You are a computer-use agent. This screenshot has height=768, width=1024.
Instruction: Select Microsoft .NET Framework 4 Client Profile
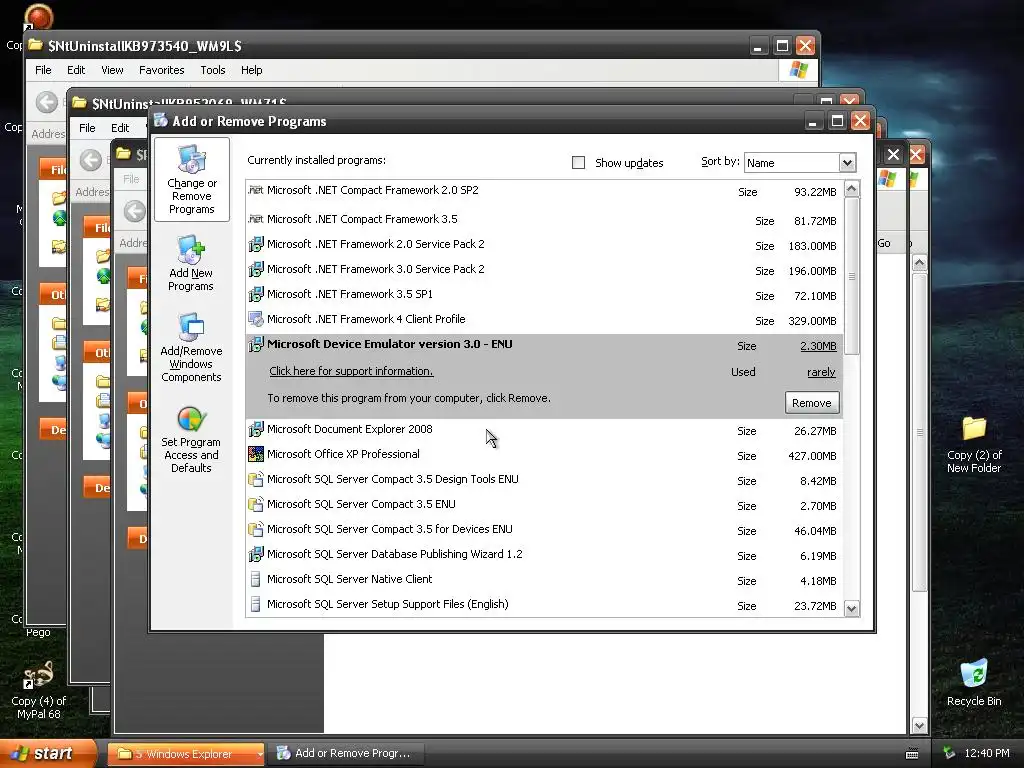coord(544,319)
